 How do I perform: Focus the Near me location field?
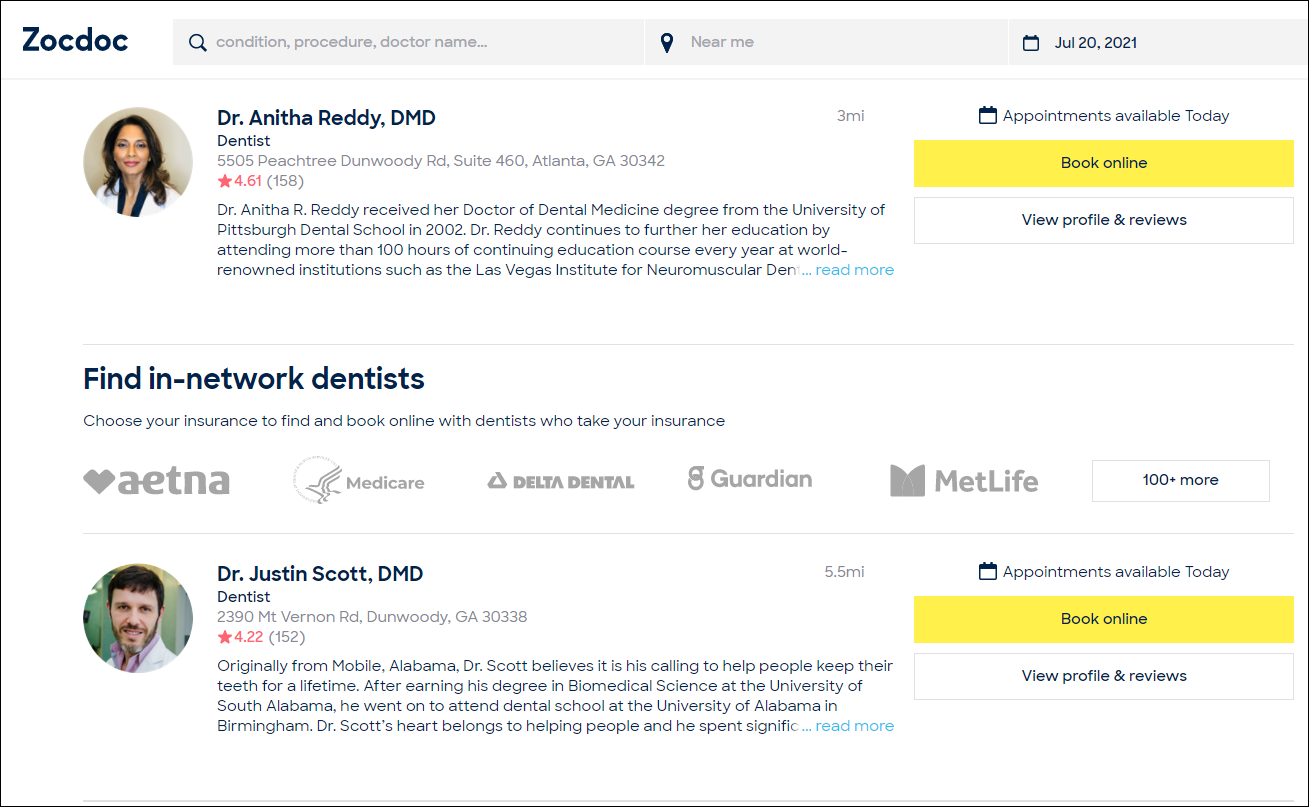point(826,42)
